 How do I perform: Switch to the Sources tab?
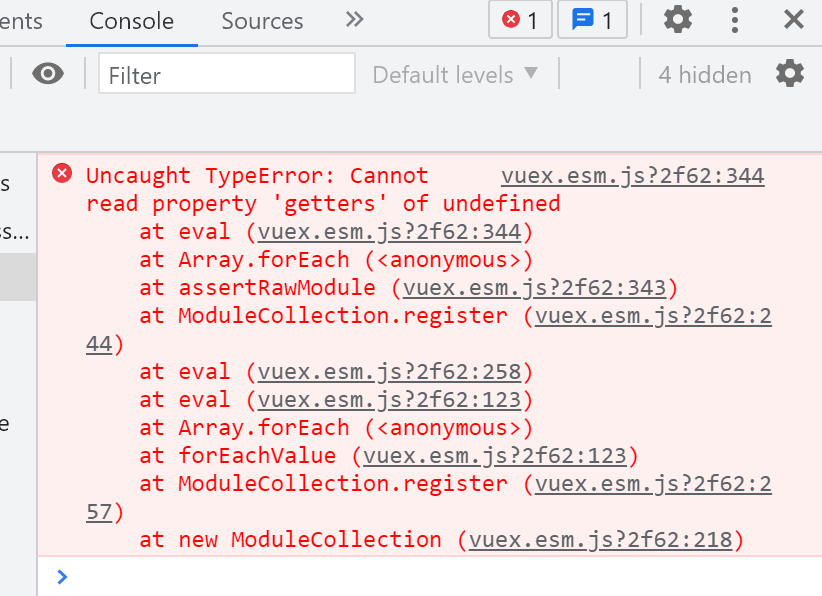tap(262, 21)
